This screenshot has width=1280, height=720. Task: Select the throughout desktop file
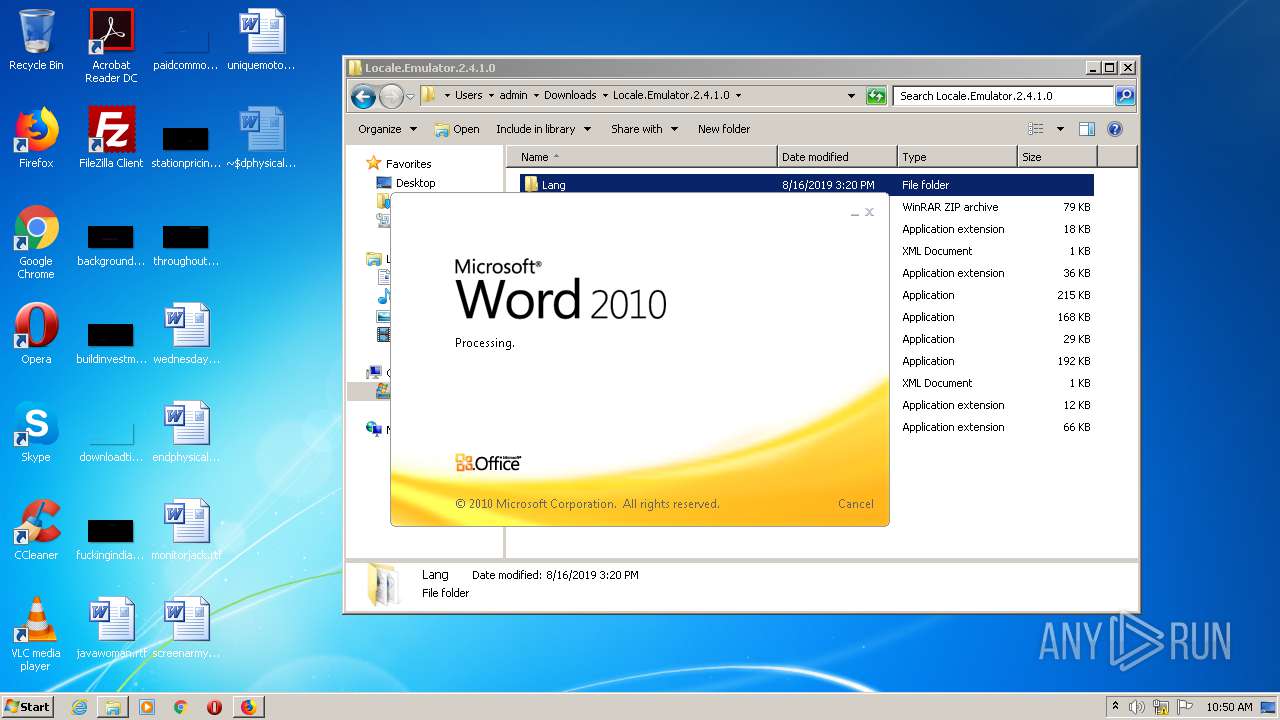click(x=186, y=246)
